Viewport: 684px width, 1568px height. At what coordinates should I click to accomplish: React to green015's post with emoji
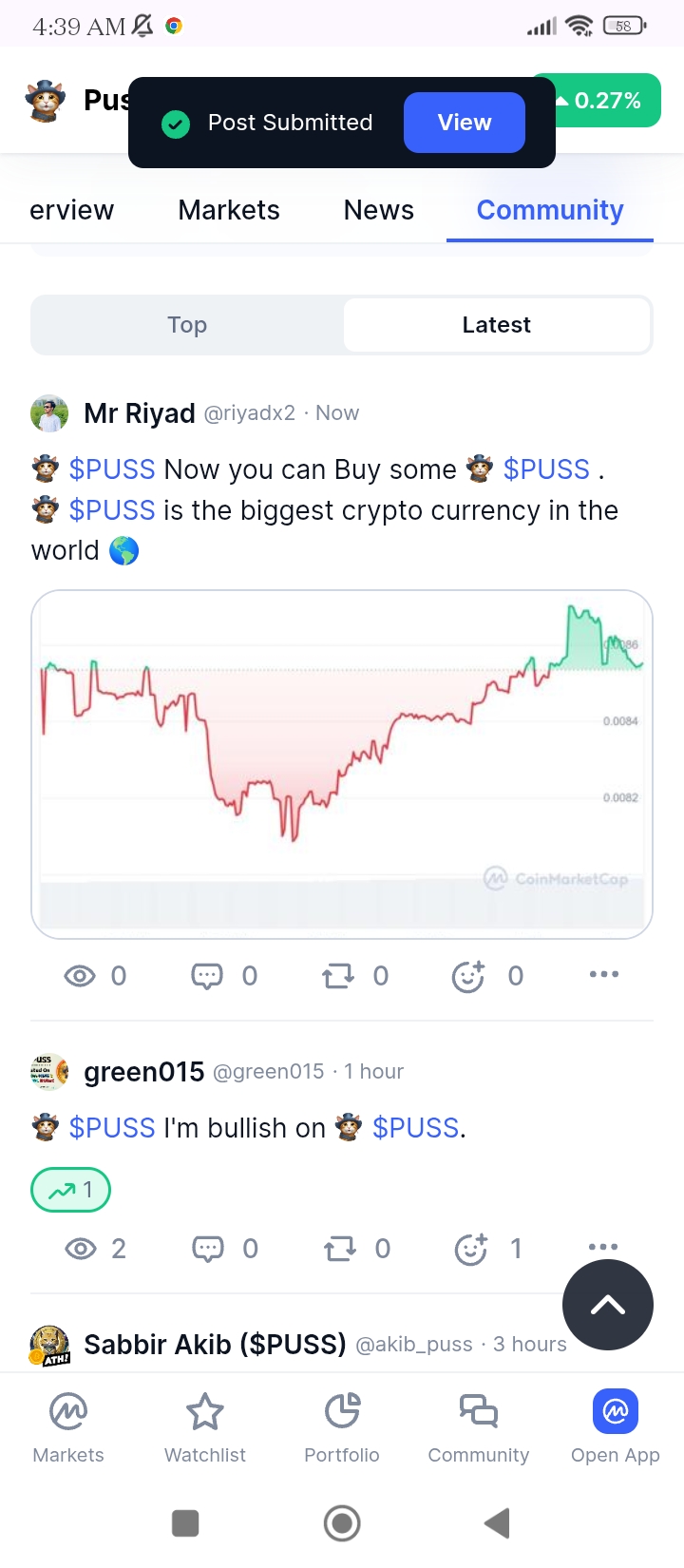point(470,1248)
